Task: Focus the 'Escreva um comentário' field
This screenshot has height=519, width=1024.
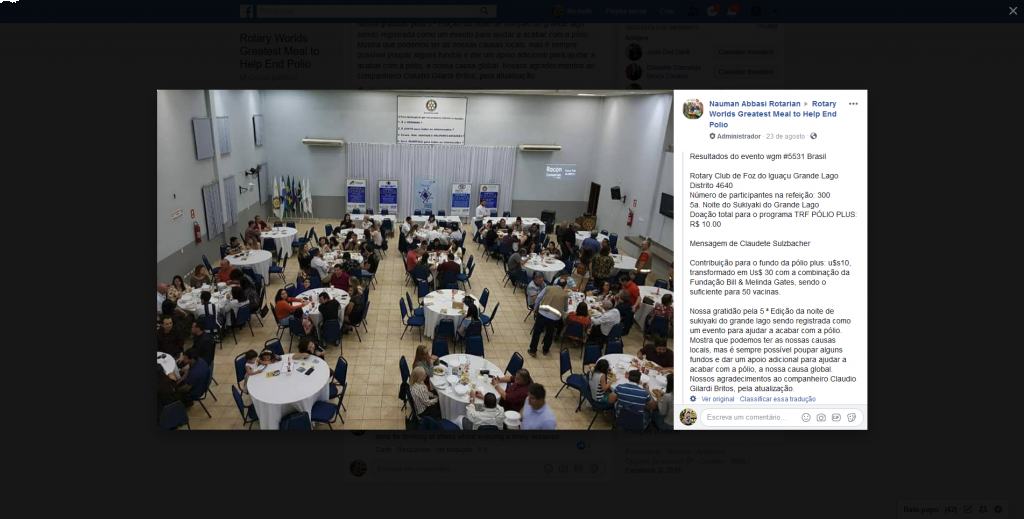Action: click(x=750, y=417)
